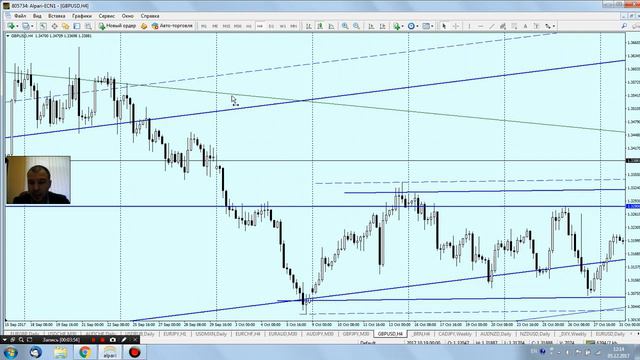Toggle the Авто-торговля button

tap(172, 26)
